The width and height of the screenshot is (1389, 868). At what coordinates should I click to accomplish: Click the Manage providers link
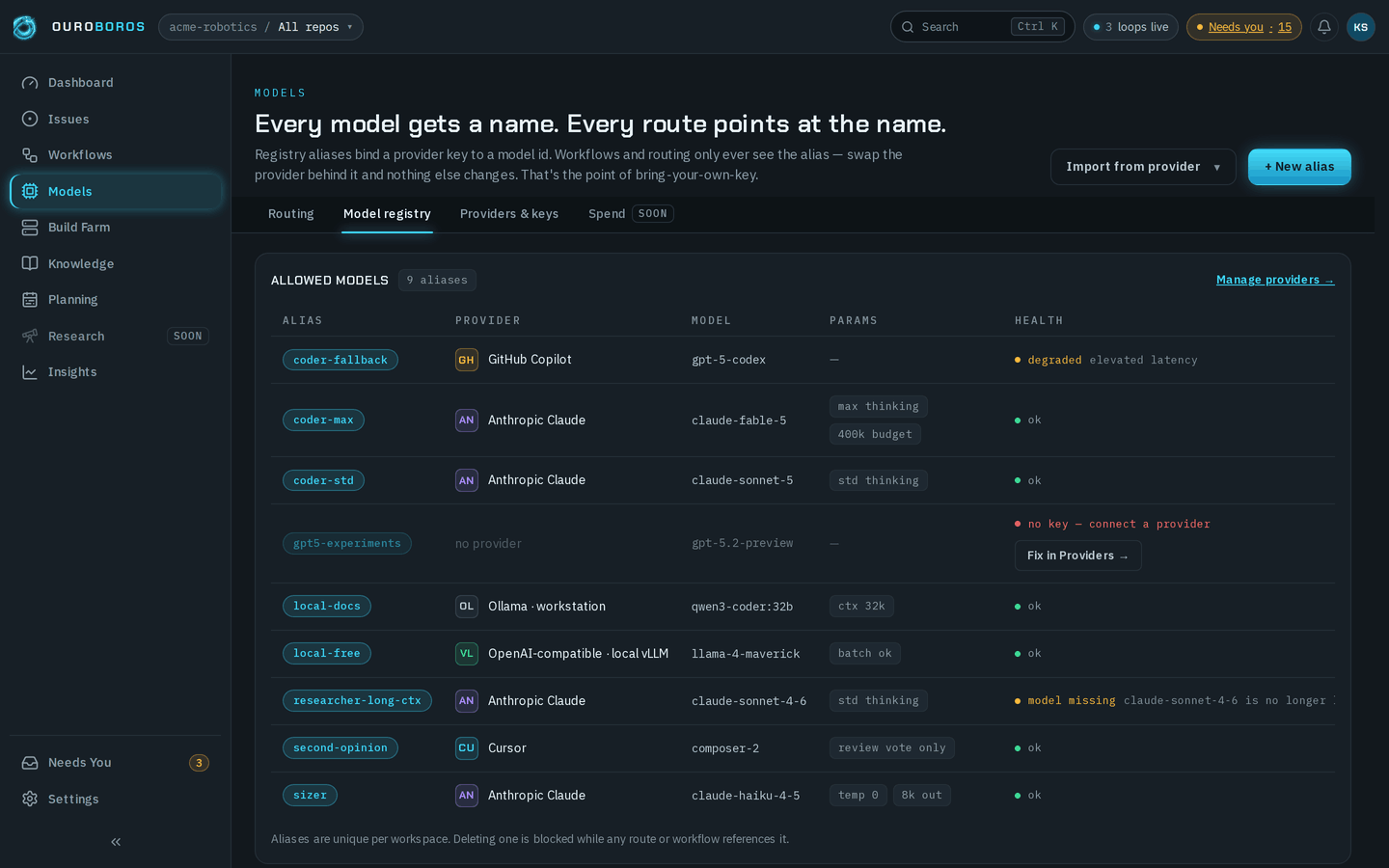1275,280
